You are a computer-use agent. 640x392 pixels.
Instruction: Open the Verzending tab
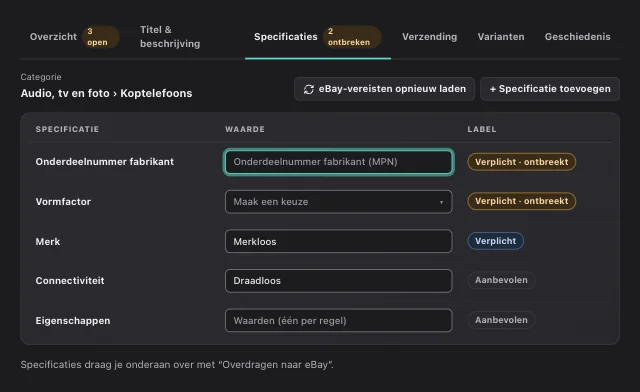[429, 37]
